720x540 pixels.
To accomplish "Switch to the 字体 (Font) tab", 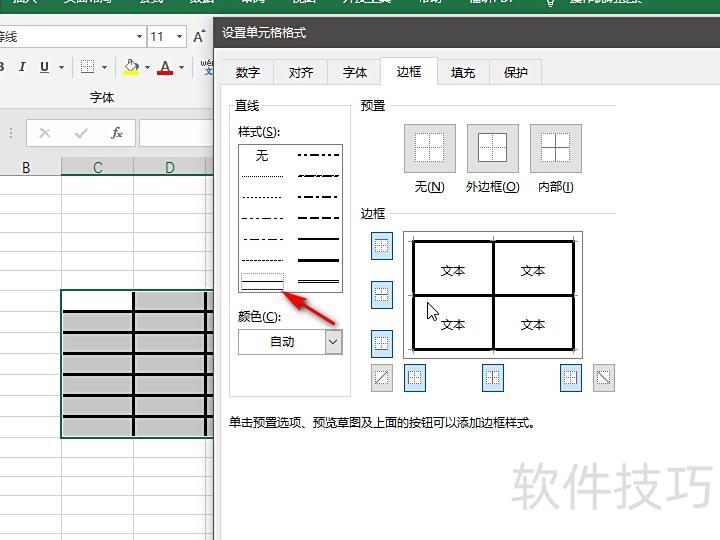I will [x=354, y=72].
